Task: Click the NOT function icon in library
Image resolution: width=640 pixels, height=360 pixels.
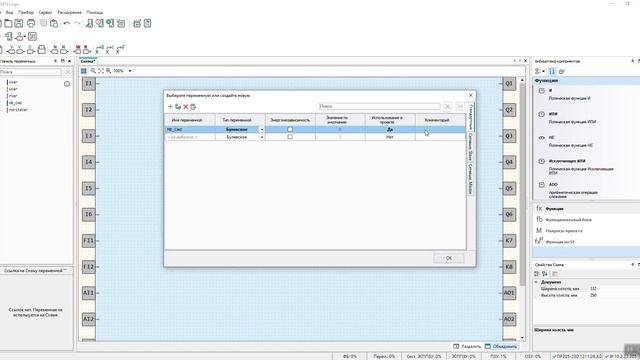Action: [542, 138]
